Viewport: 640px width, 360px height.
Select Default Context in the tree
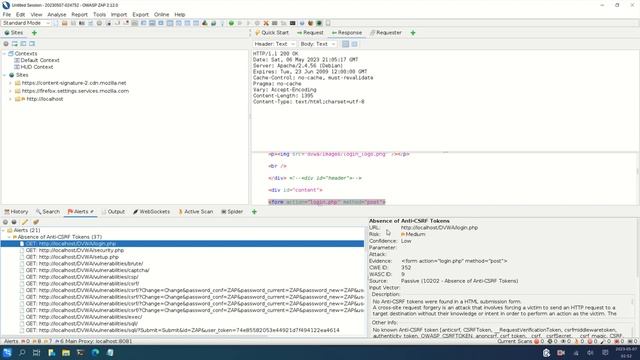click(40, 60)
